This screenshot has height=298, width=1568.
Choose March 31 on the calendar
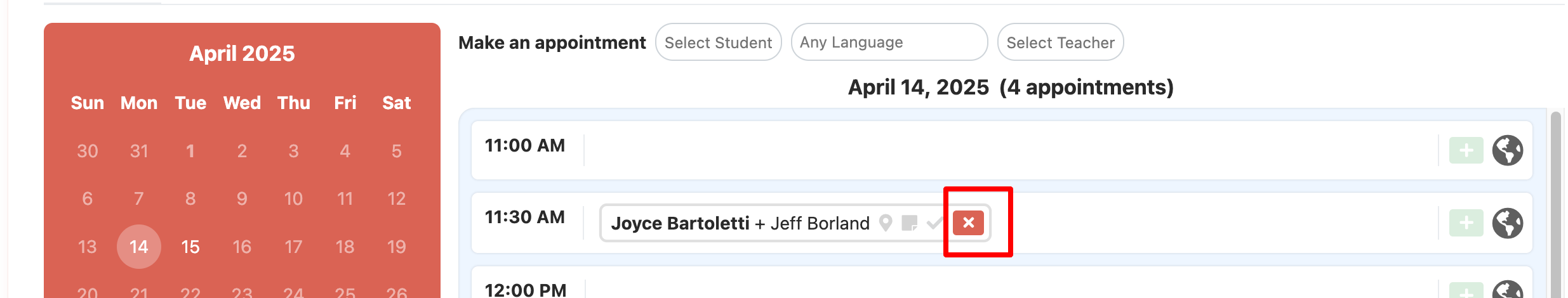click(x=139, y=151)
